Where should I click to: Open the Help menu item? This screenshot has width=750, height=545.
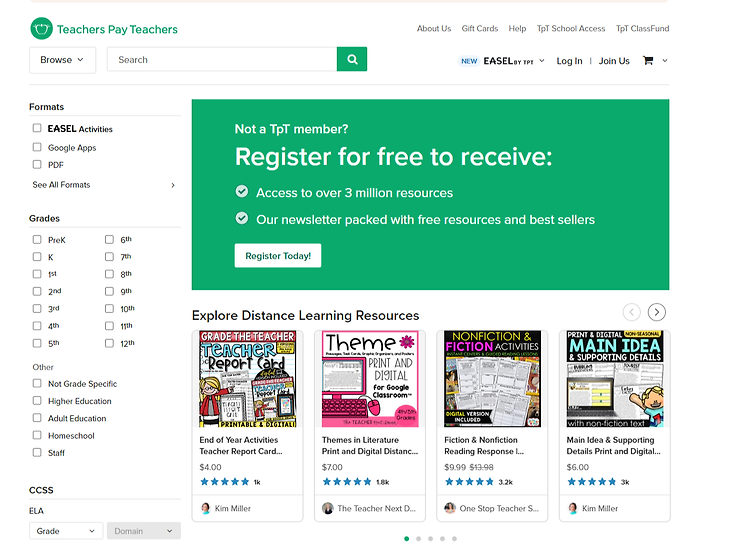pos(517,29)
